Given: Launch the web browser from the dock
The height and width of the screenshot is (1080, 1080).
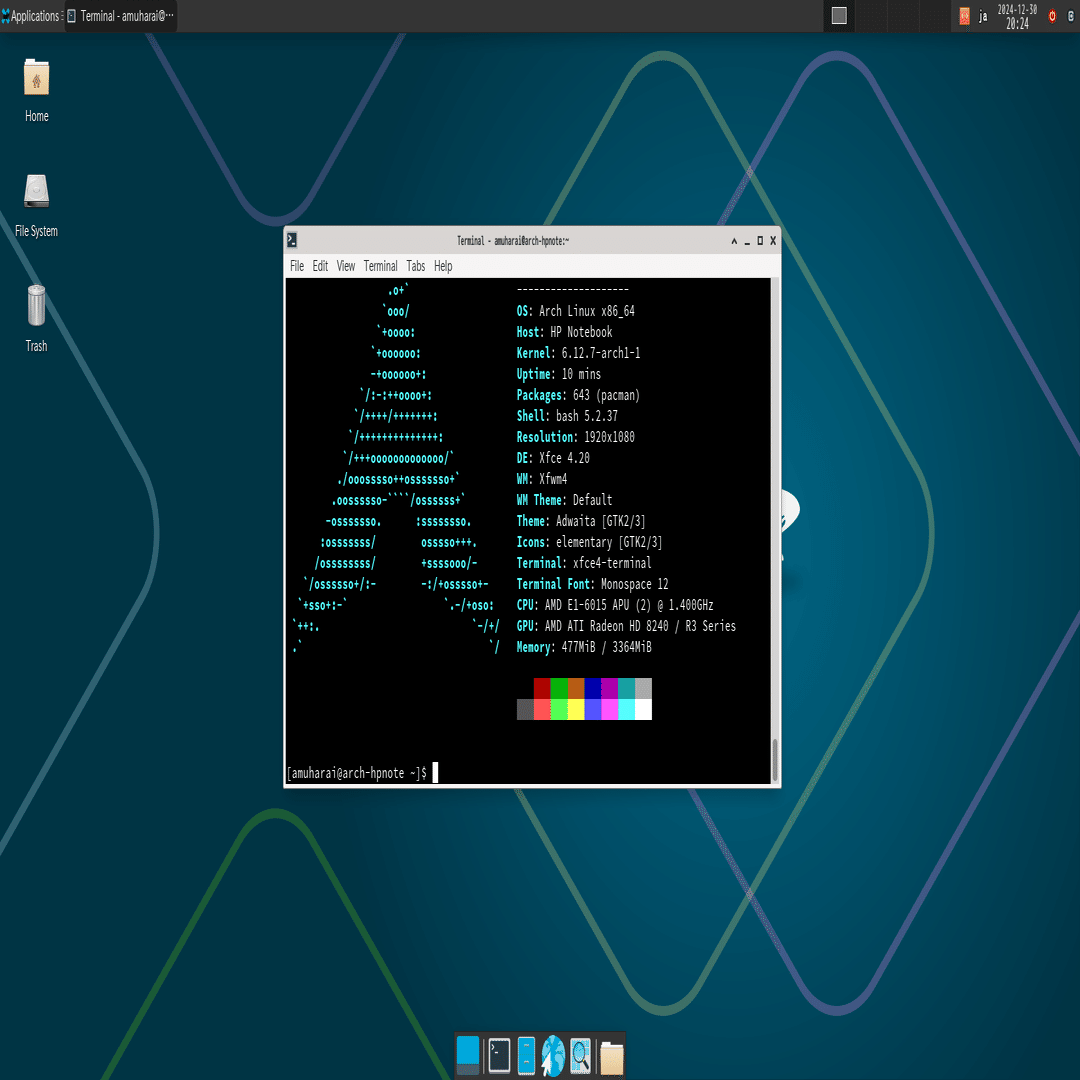Looking at the screenshot, I should point(553,1054).
